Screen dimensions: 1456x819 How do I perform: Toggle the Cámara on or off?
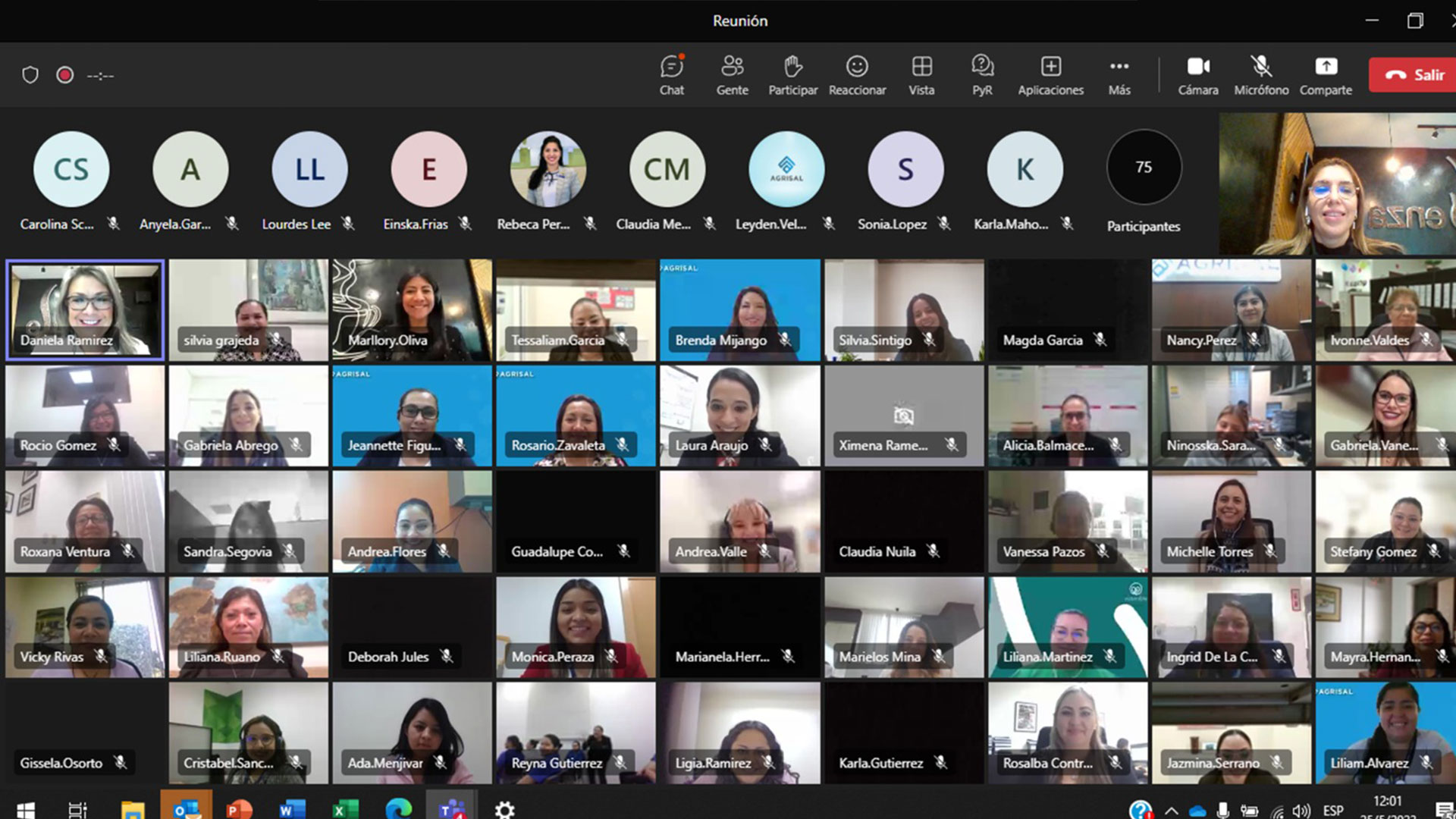[1198, 75]
